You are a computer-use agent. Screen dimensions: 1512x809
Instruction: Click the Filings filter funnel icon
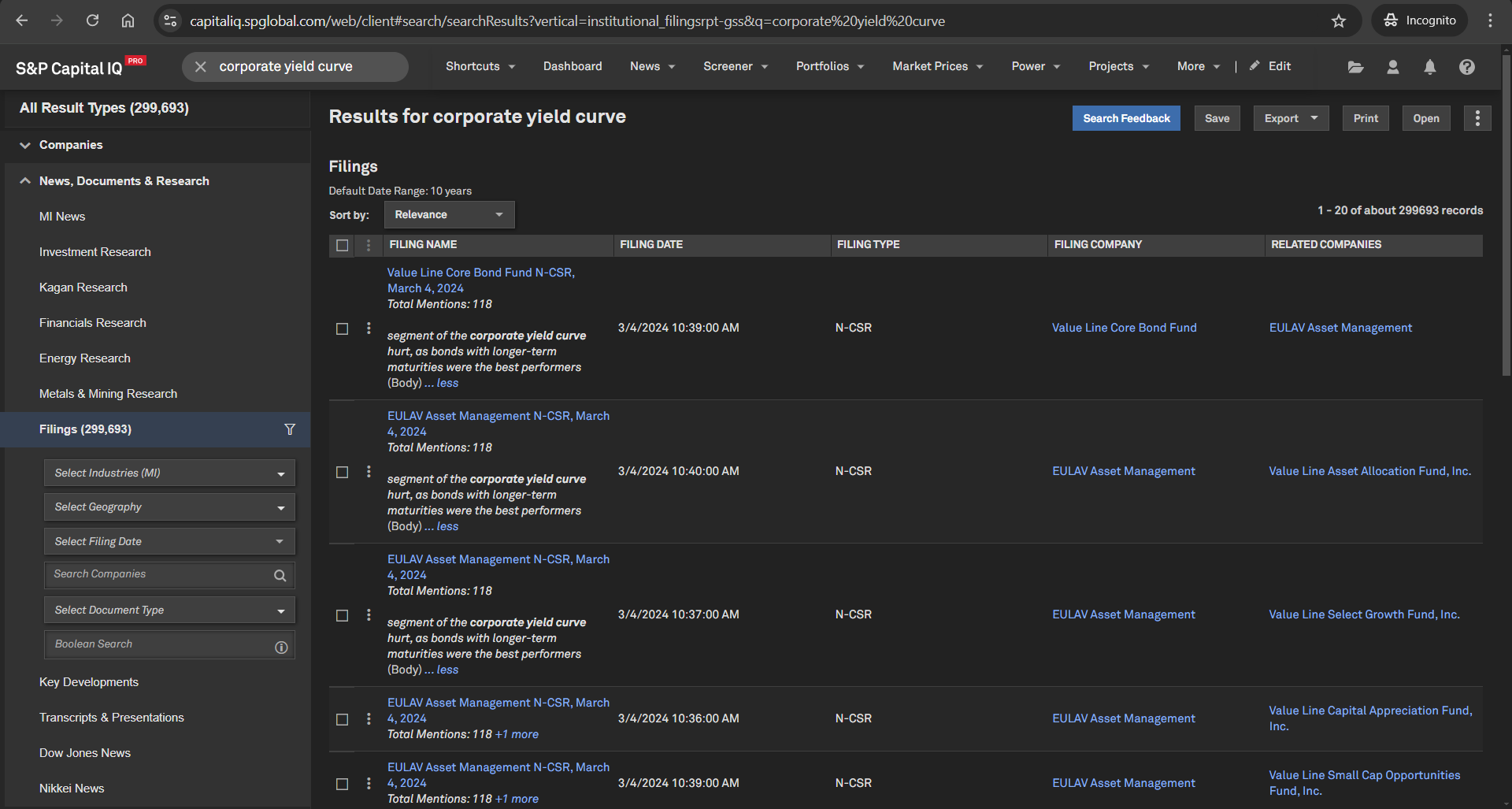pos(290,429)
